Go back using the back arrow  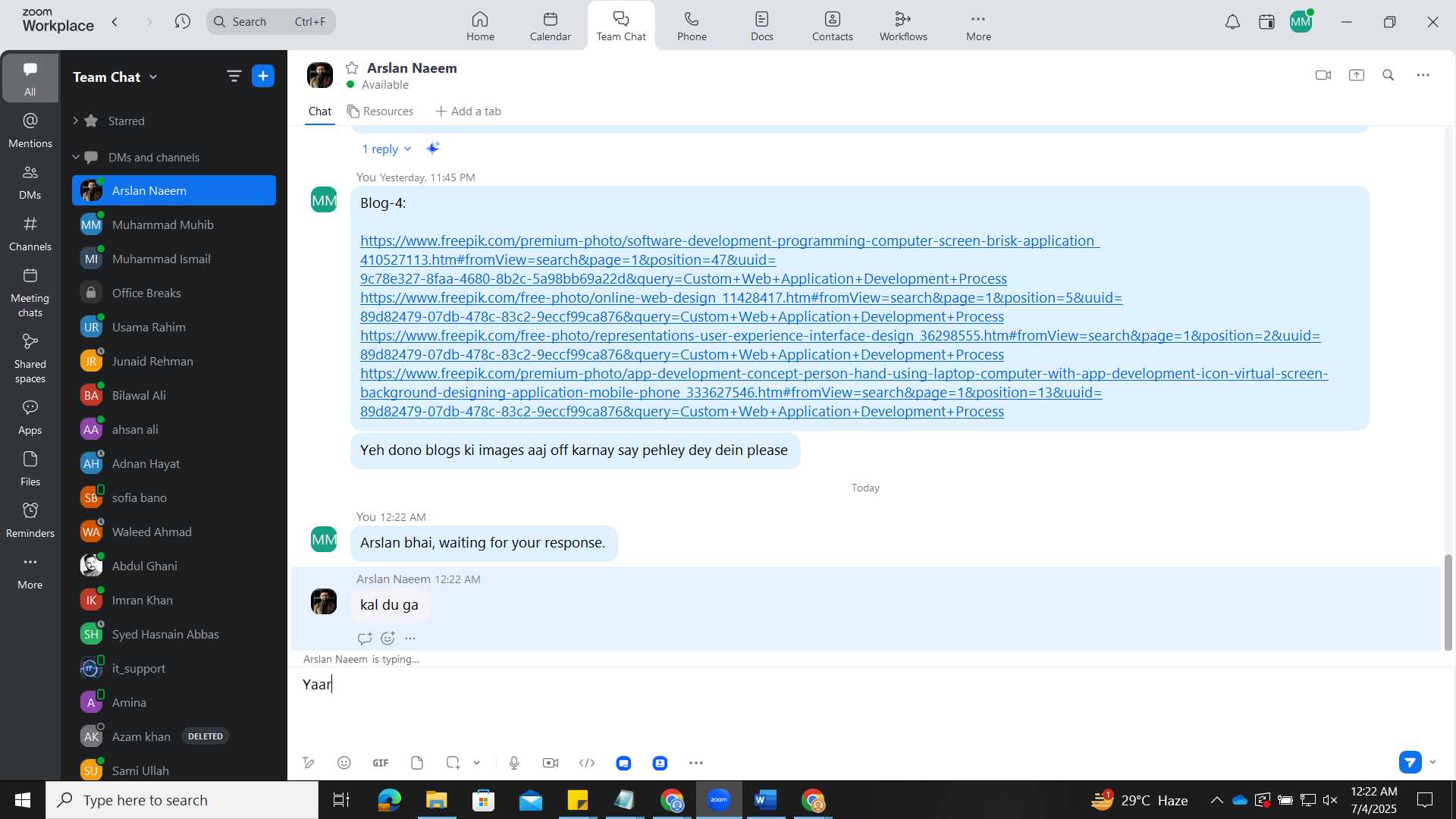(115, 22)
